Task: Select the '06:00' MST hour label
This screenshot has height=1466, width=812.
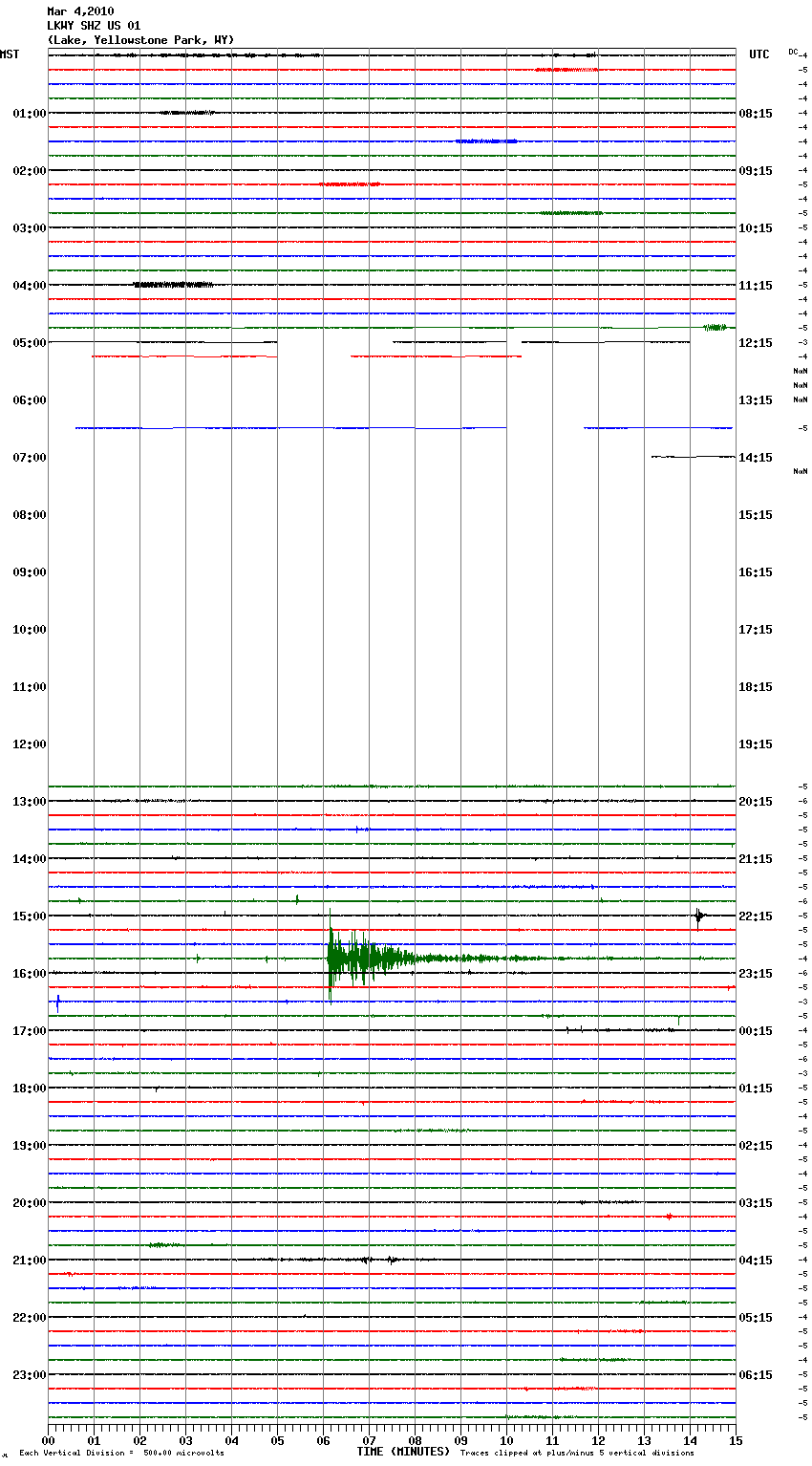Action: tap(30, 400)
